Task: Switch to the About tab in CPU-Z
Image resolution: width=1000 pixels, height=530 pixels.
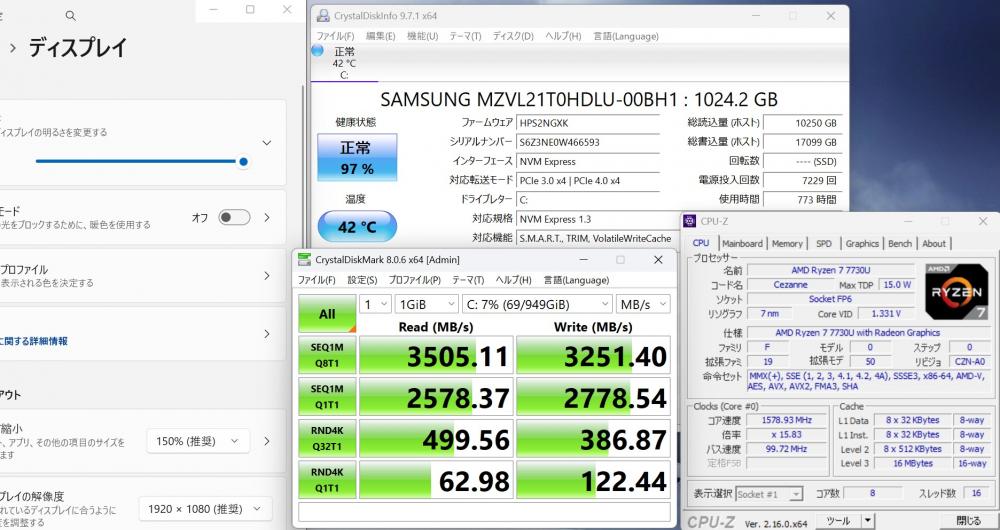Action: pyautogui.click(x=934, y=244)
